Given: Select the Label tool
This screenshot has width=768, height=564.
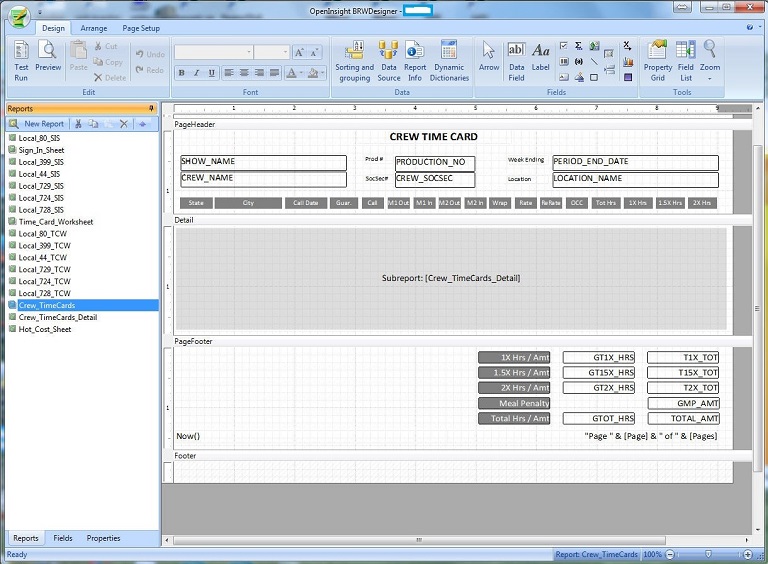Looking at the screenshot, I should coord(541,56).
